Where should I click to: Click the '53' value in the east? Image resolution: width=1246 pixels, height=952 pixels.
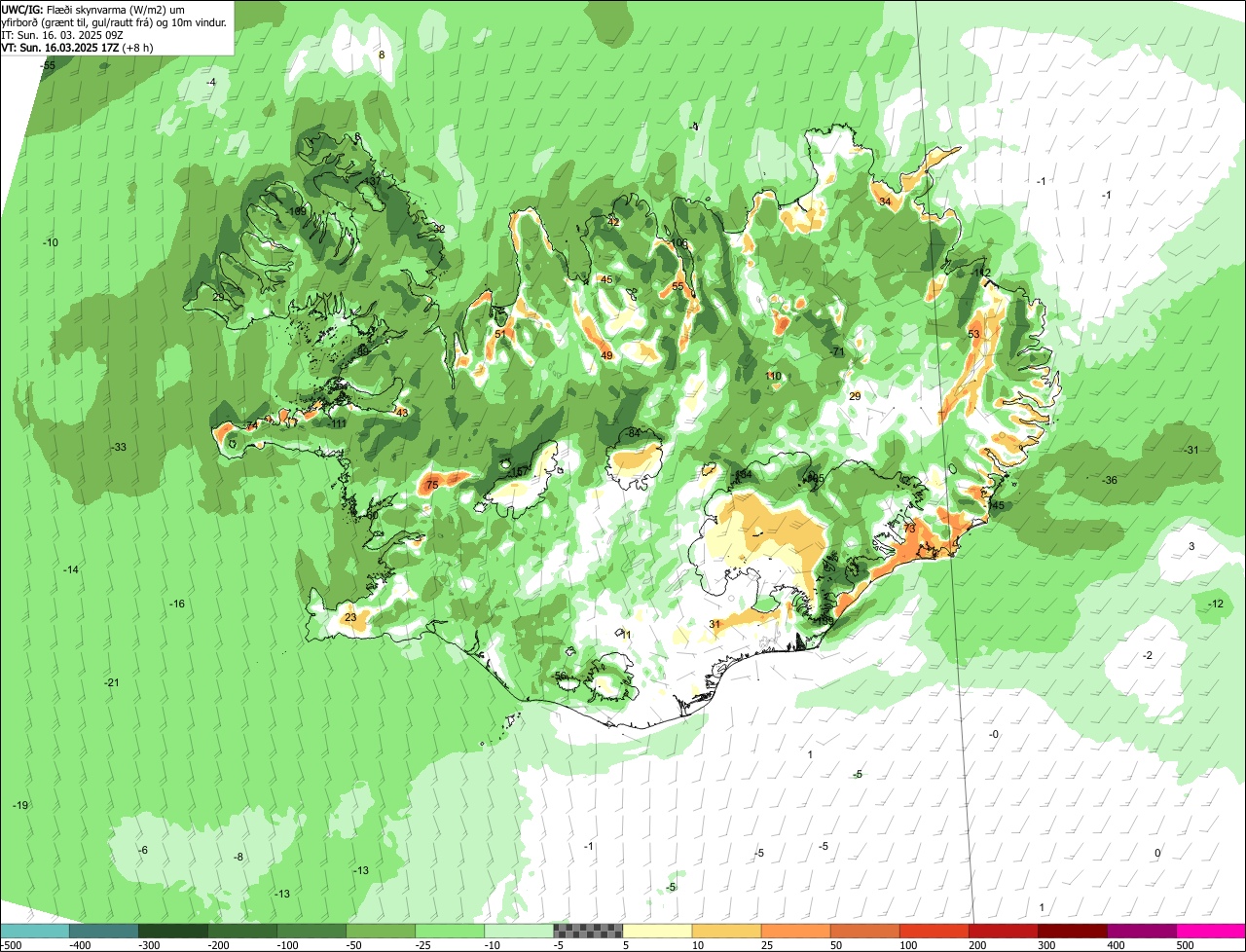[973, 334]
